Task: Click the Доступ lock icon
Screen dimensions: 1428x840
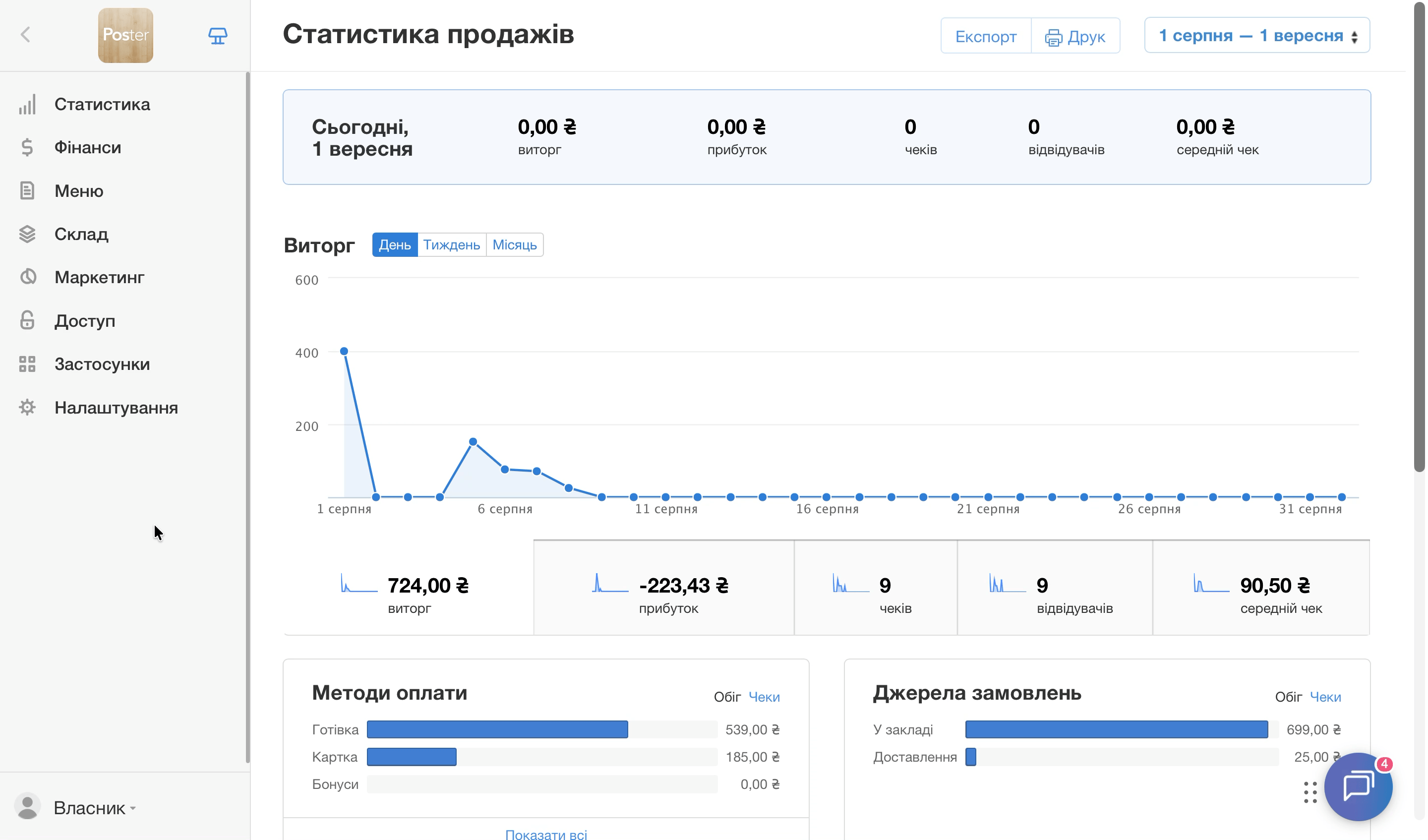Action: pyautogui.click(x=27, y=320)
